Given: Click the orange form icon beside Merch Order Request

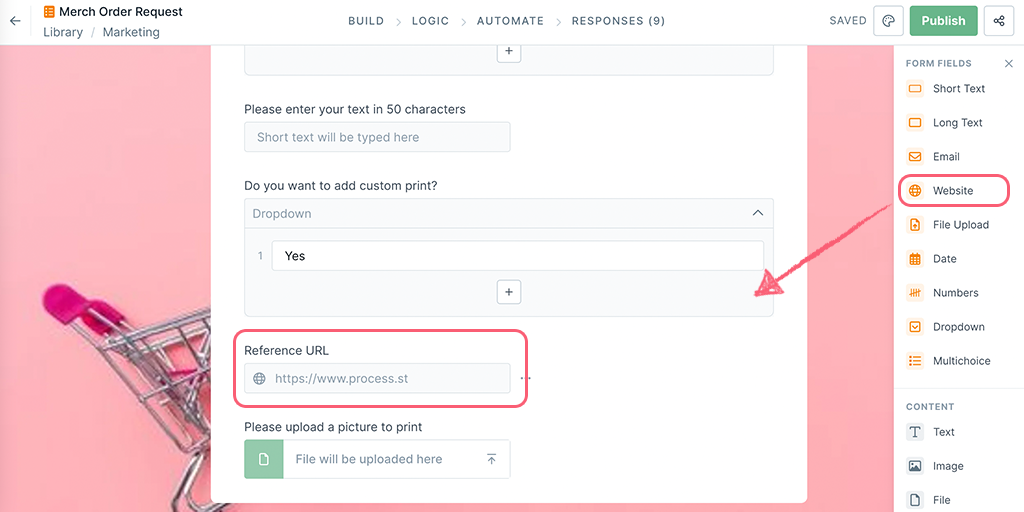Looking at the screenshot, I should (x=49, y=12).
